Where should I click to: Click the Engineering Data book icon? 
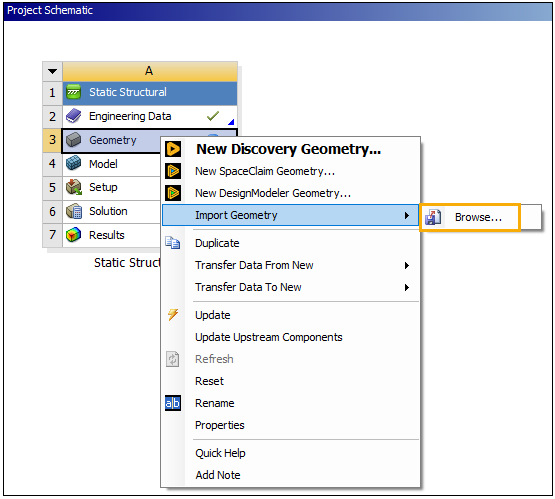tap(74, 116)
